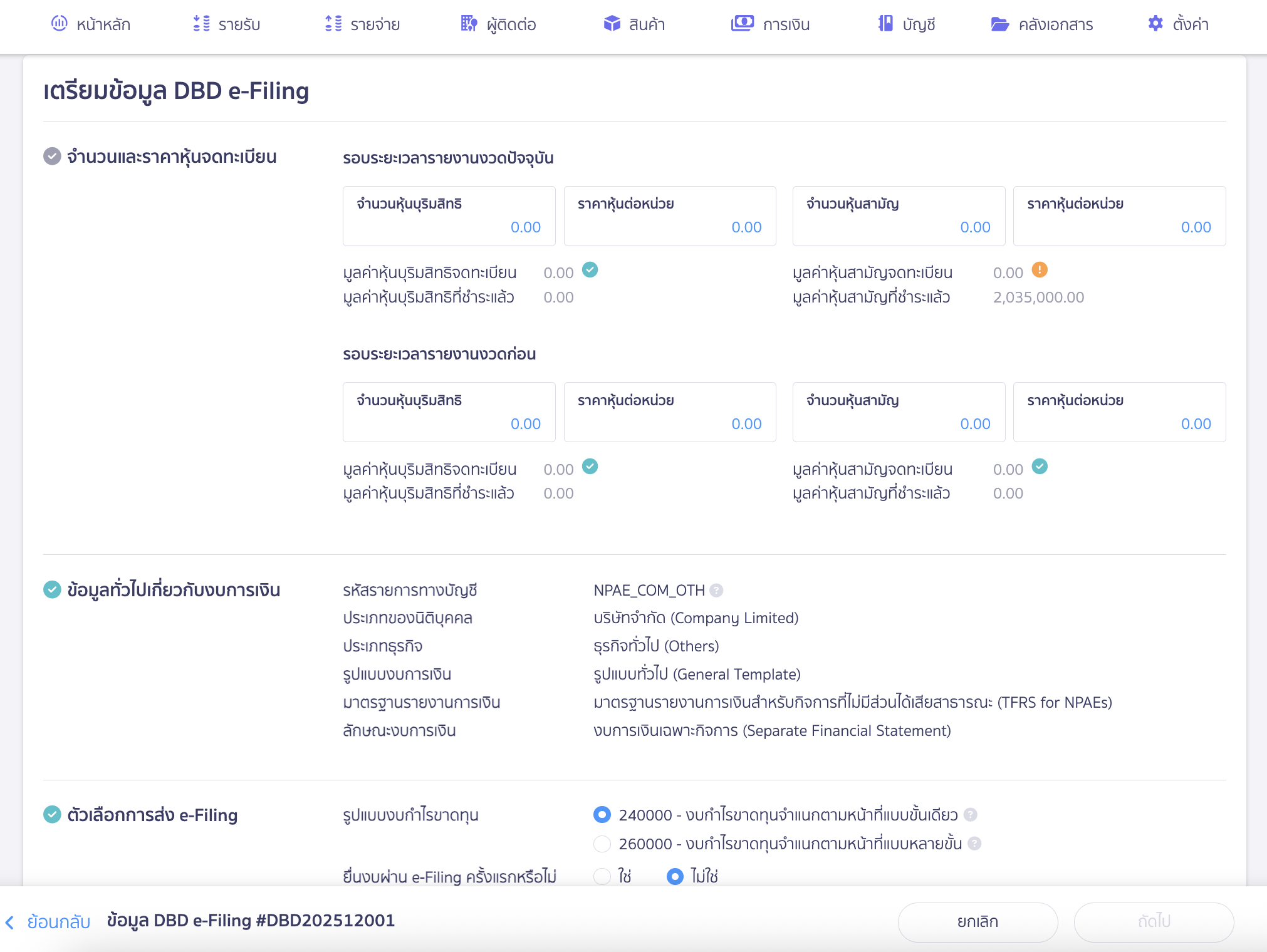Select the 240000 single-step income statement format
The height and width of the screenshot is (952, 1267).
(x=602, y=814)
